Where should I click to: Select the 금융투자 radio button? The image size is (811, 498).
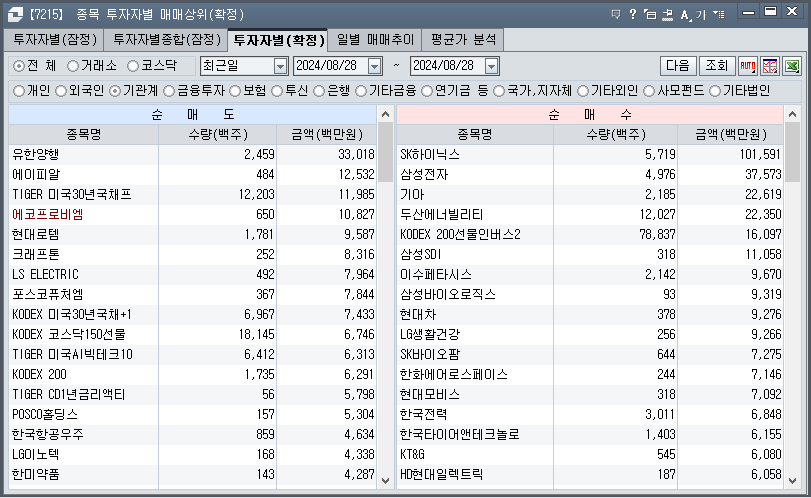click(169, 91)
